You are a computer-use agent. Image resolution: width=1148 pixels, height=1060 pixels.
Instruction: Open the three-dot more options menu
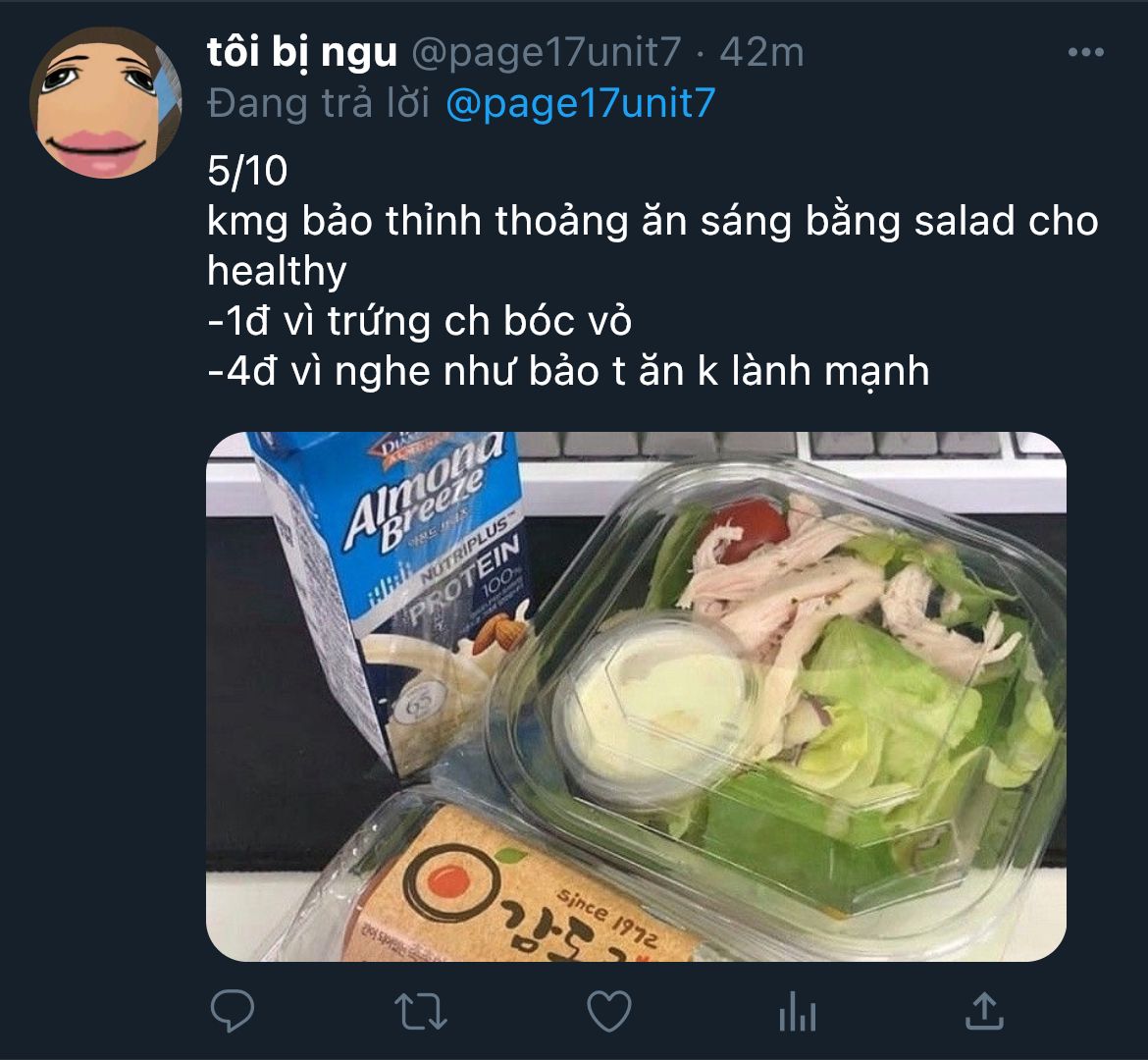[1086, 52]
